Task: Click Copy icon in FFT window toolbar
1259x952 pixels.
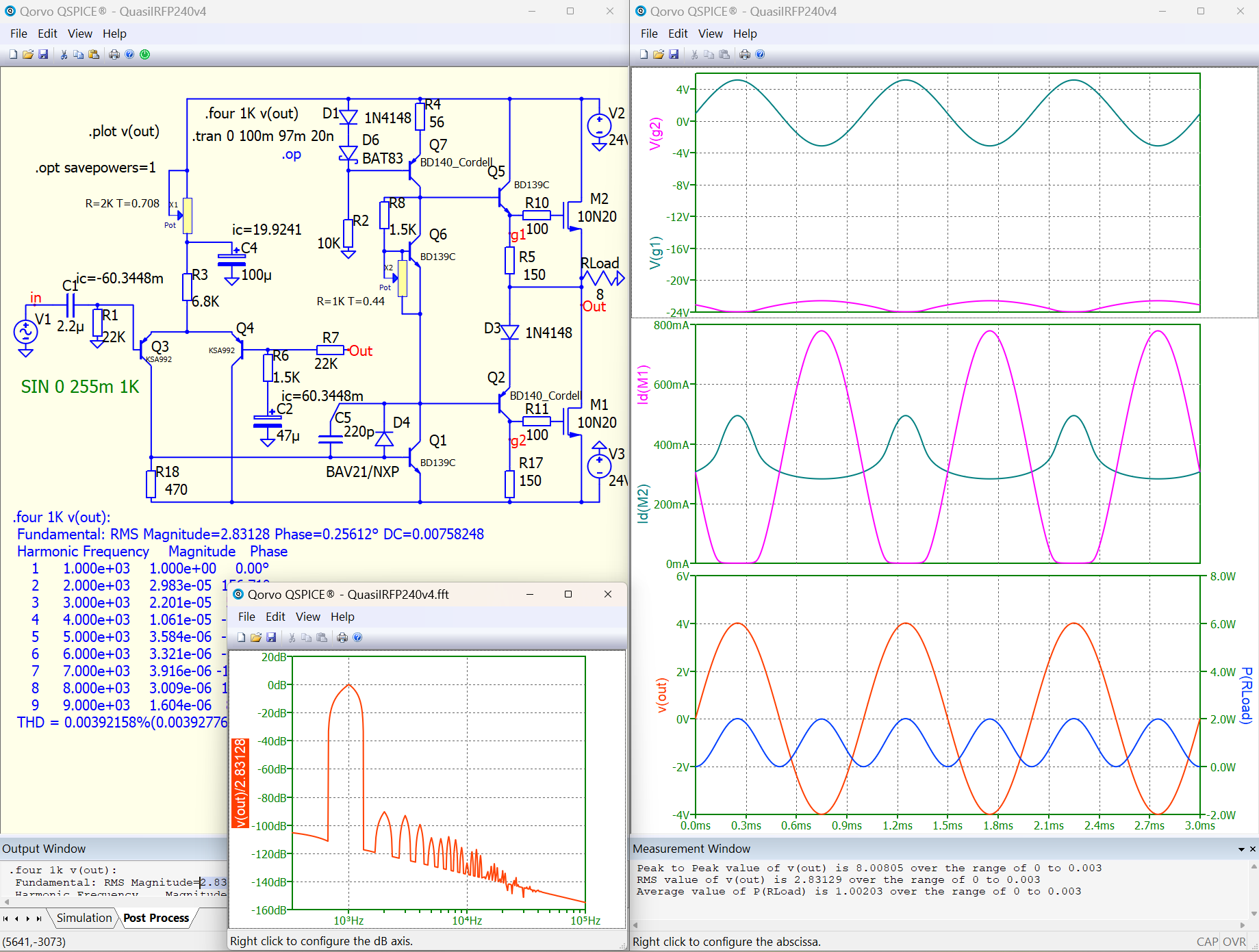Action: [307, 638]
